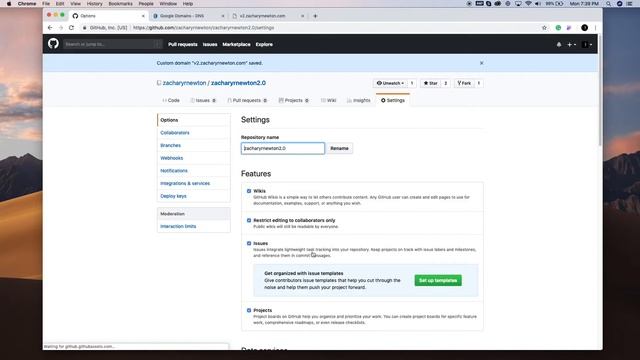The height and width of the screenshot is (360, 640).
Task: Open Marketplace in the top navigation
Action: 236,44
